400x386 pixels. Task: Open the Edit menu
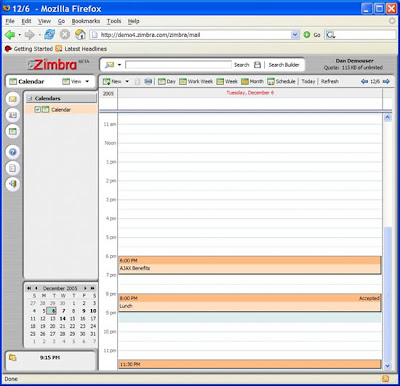(x=26, y=21)
